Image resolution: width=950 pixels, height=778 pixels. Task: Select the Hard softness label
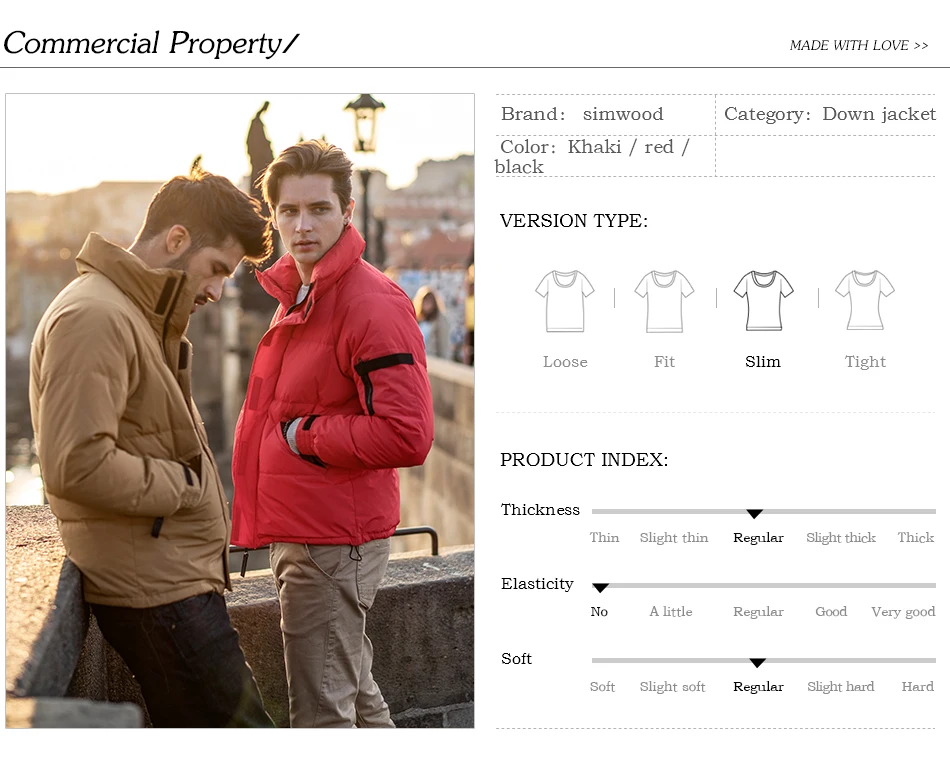coord(917,687)
